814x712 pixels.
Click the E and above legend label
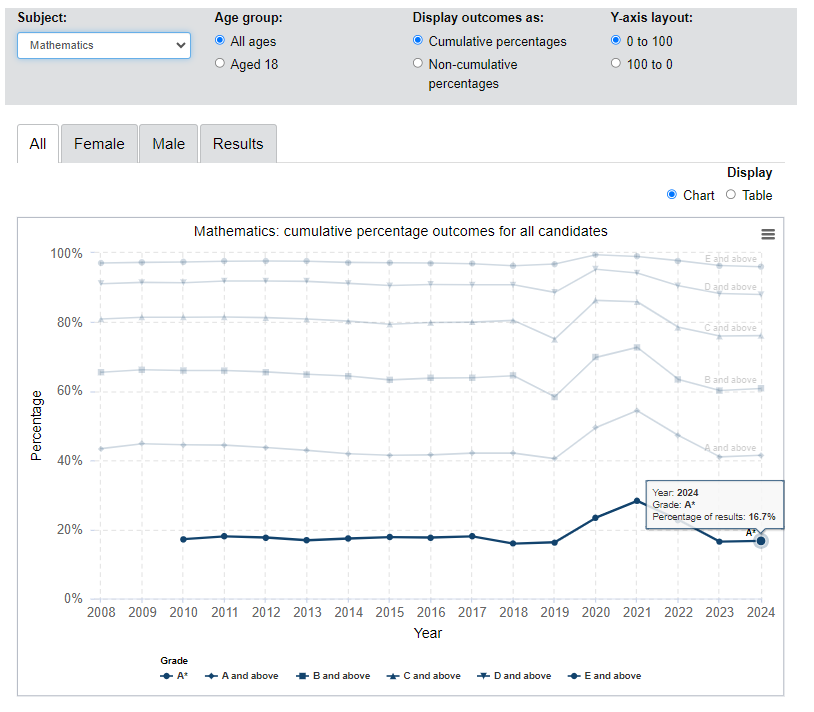[613, 676]
